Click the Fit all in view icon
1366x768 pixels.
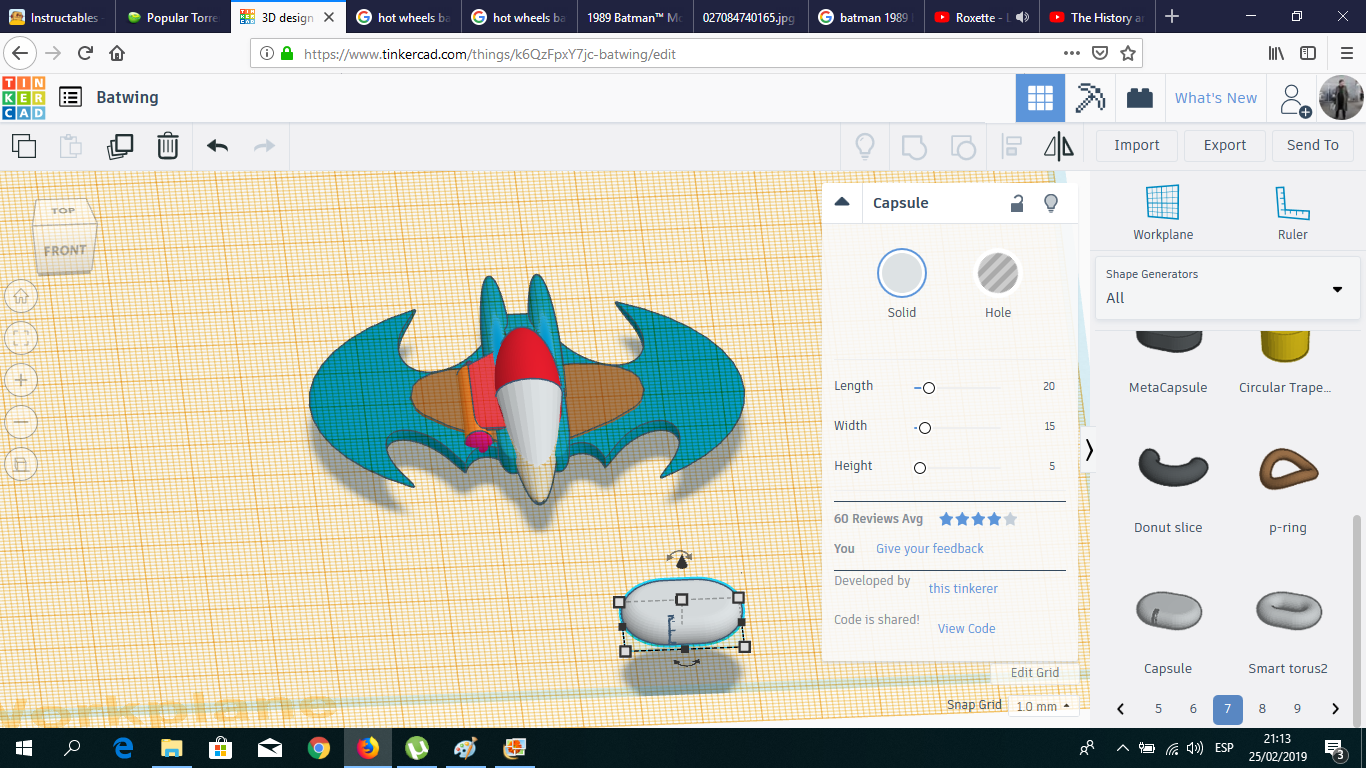[x=21, y=338]
